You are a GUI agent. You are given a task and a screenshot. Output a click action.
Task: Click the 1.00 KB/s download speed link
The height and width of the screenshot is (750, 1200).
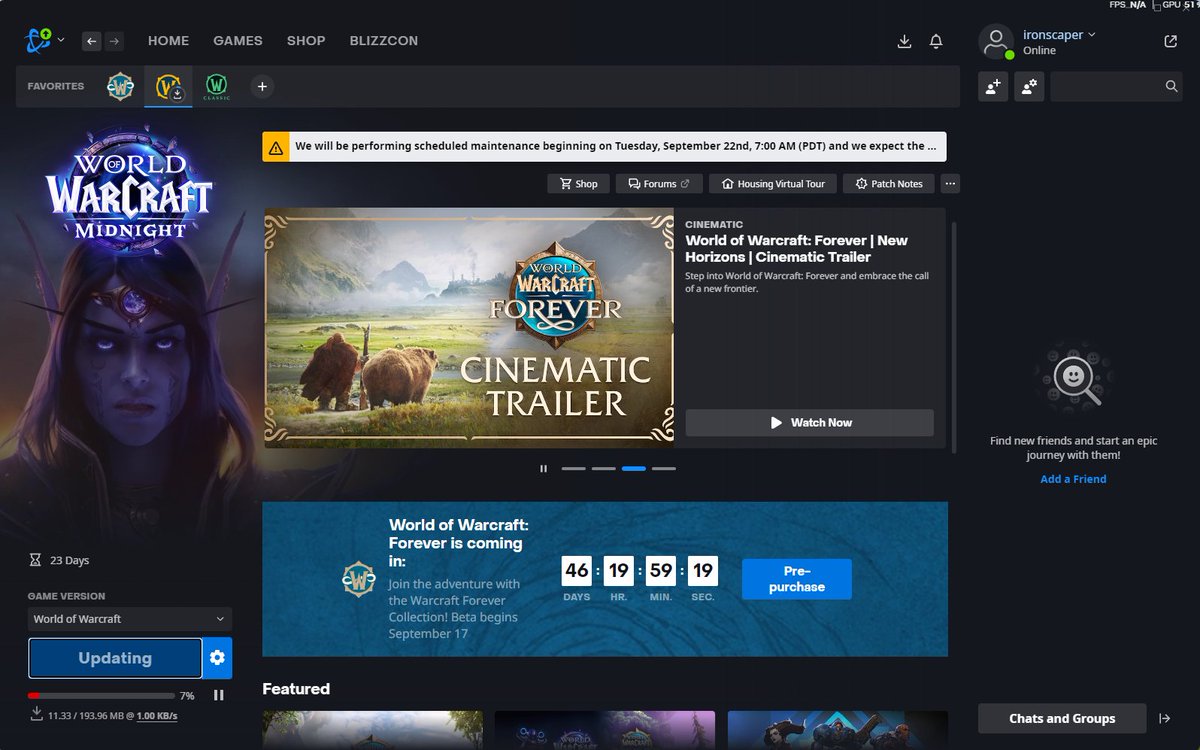pos(157,716)
